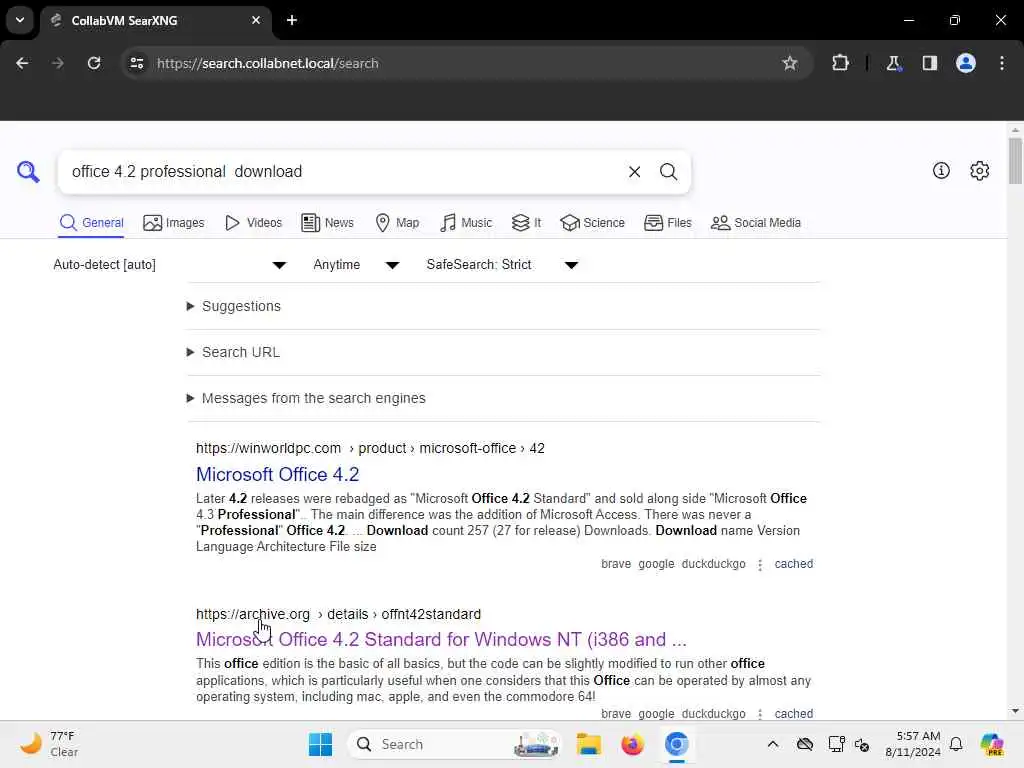Viewport: 1024px width, 768px height.
Task: Open more options dots for winworldpc result
Action: pyautogui.click(x=760, y=565)
